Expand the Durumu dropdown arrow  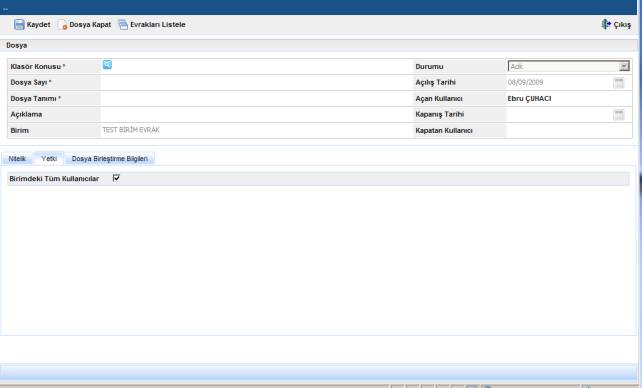coord(624,66)
